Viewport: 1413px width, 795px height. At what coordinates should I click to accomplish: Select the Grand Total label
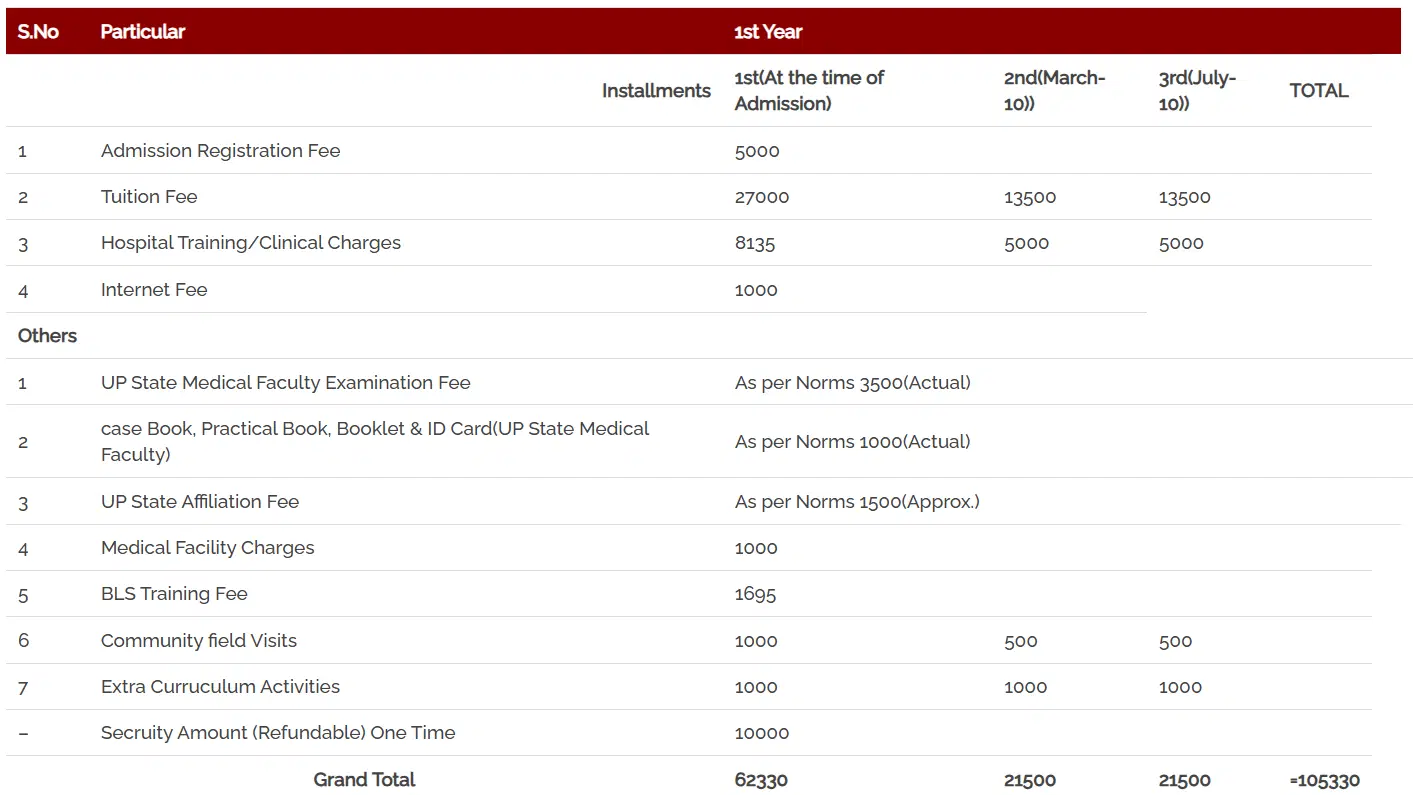(364, 780)
